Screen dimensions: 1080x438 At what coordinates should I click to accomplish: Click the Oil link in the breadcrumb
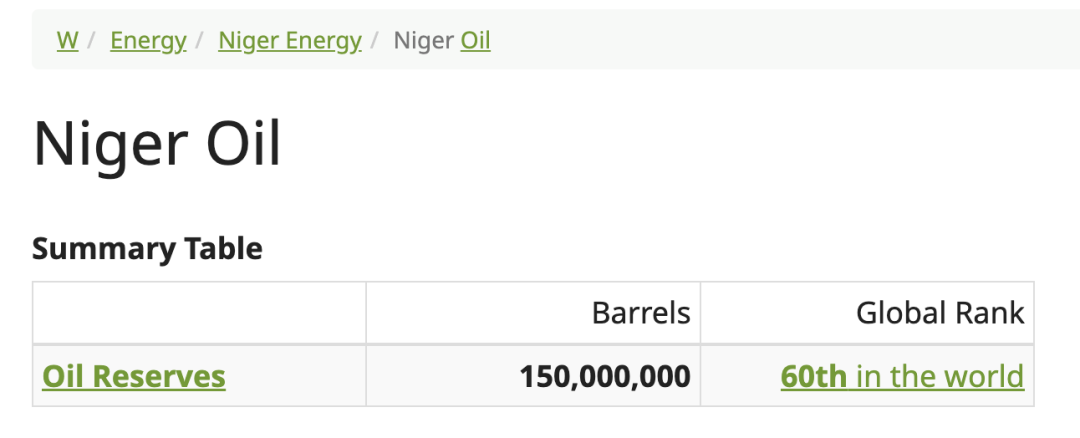click(475, 41)
